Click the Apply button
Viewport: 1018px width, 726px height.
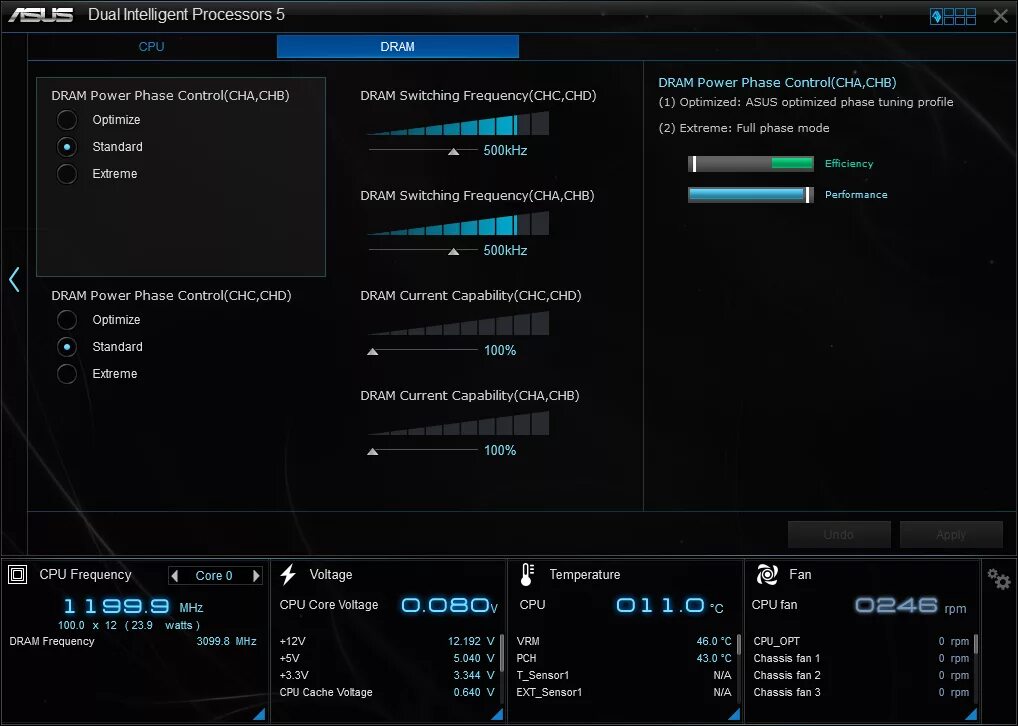(x=951, y=534)
